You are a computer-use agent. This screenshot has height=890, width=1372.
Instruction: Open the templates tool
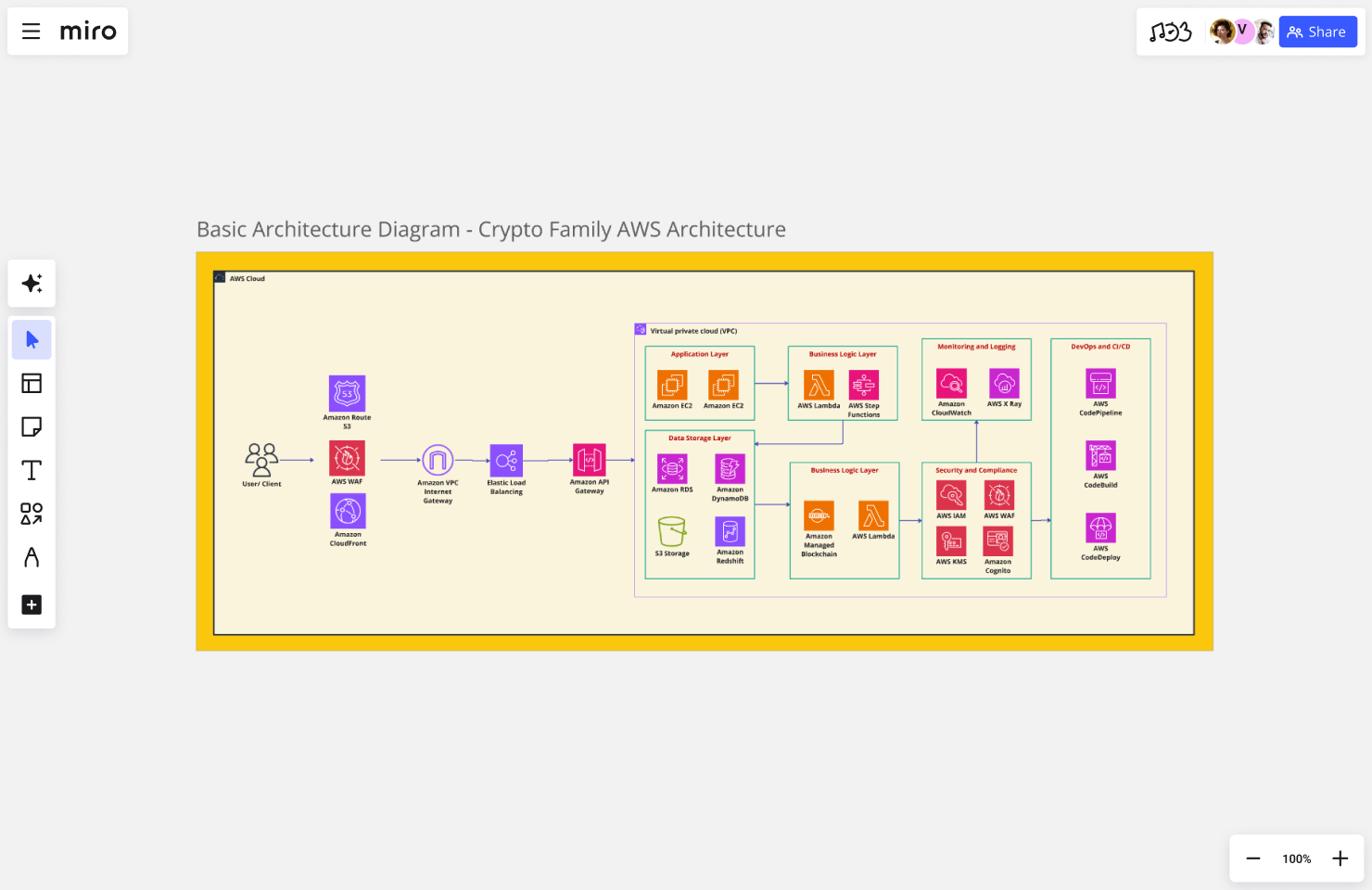[x=32, y=383]
